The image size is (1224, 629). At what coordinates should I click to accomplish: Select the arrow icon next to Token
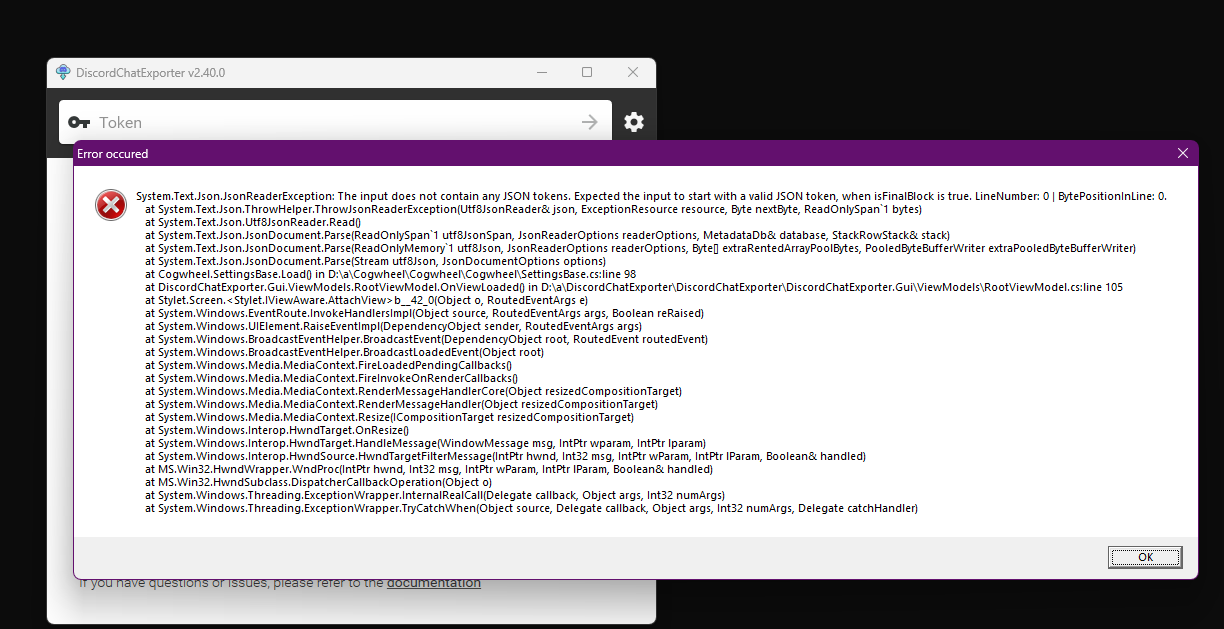click(x=589, y=122)
